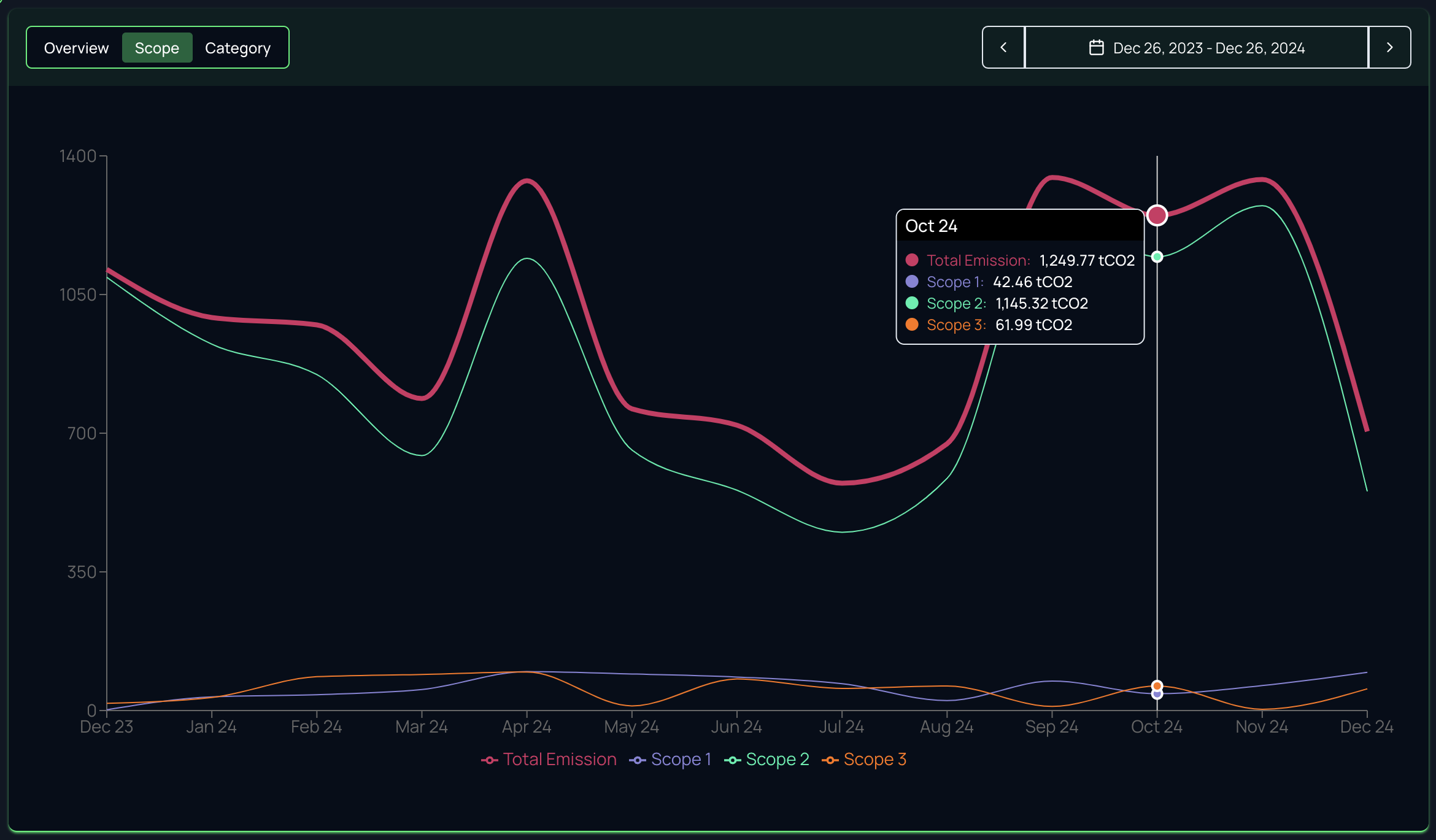The image size is (1436, 840).
Task: Toggle Scope 1 legend series
Action: [x=670, y=760]
